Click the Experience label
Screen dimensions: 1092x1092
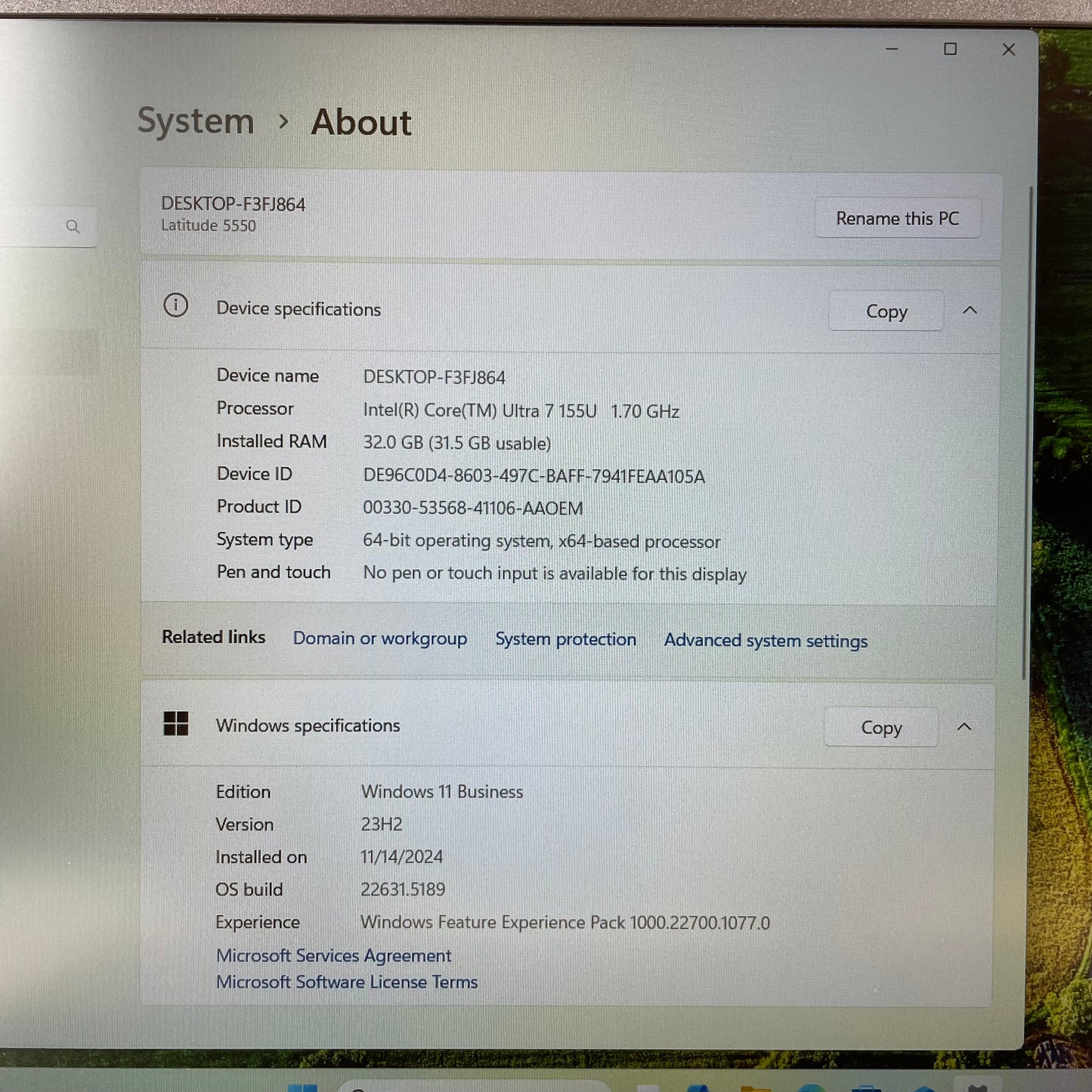click(x=257, y=923)
